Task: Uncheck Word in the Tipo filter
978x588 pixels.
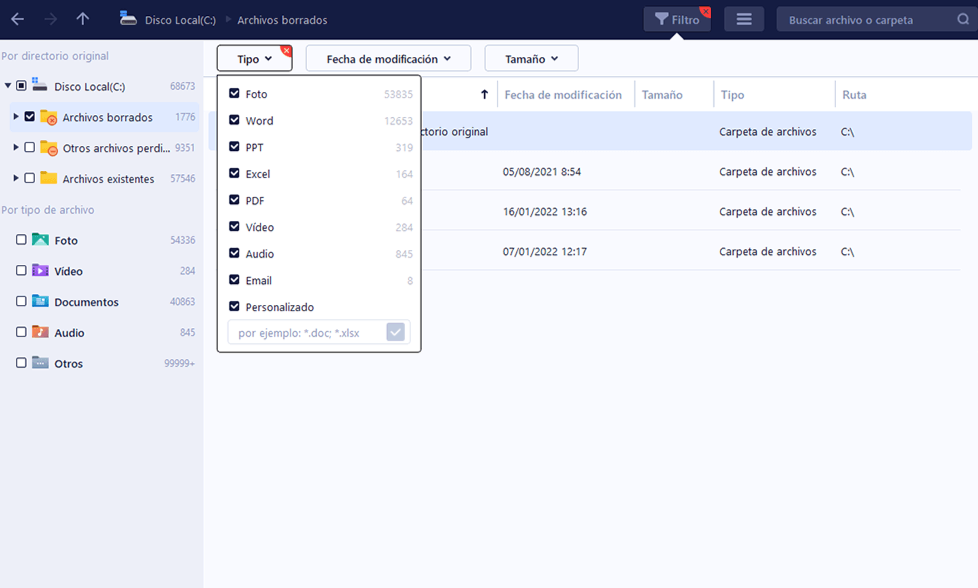Action: (235, 120)
